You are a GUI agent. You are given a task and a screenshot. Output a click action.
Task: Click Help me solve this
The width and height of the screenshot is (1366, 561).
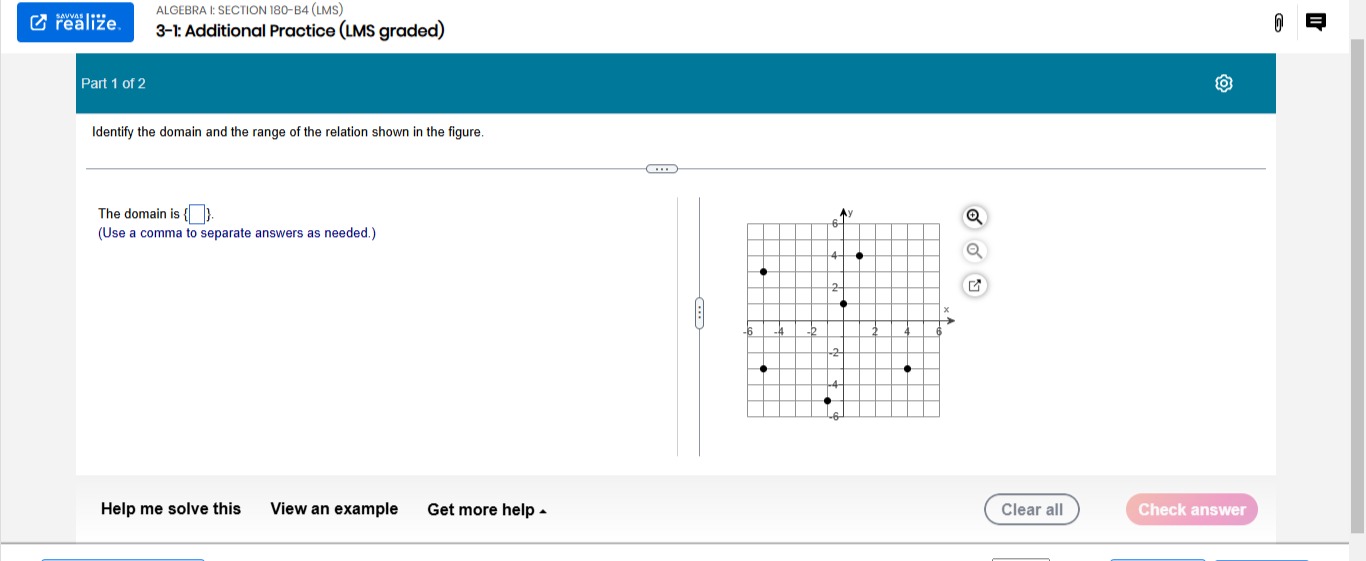click(171, 509)
